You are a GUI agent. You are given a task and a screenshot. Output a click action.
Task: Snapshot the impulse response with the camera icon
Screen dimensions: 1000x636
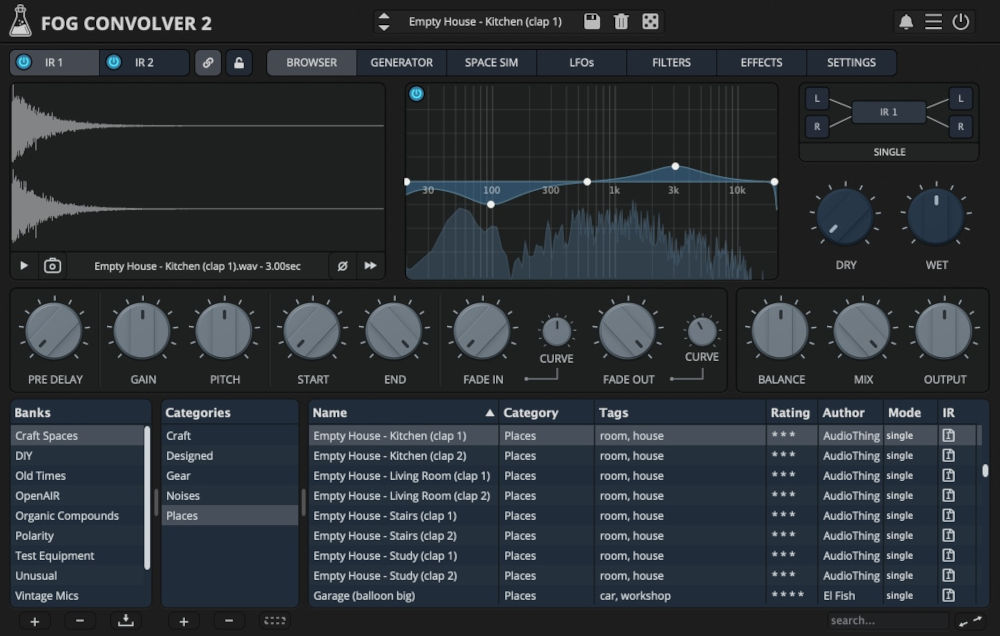point(51,265)
